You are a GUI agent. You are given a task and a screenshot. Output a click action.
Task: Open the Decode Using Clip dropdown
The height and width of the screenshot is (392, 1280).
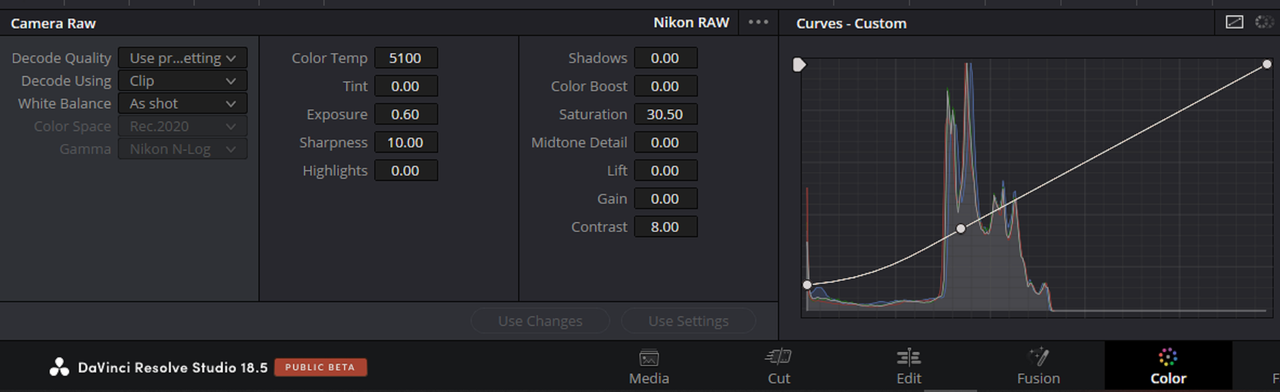click(182, 81)
